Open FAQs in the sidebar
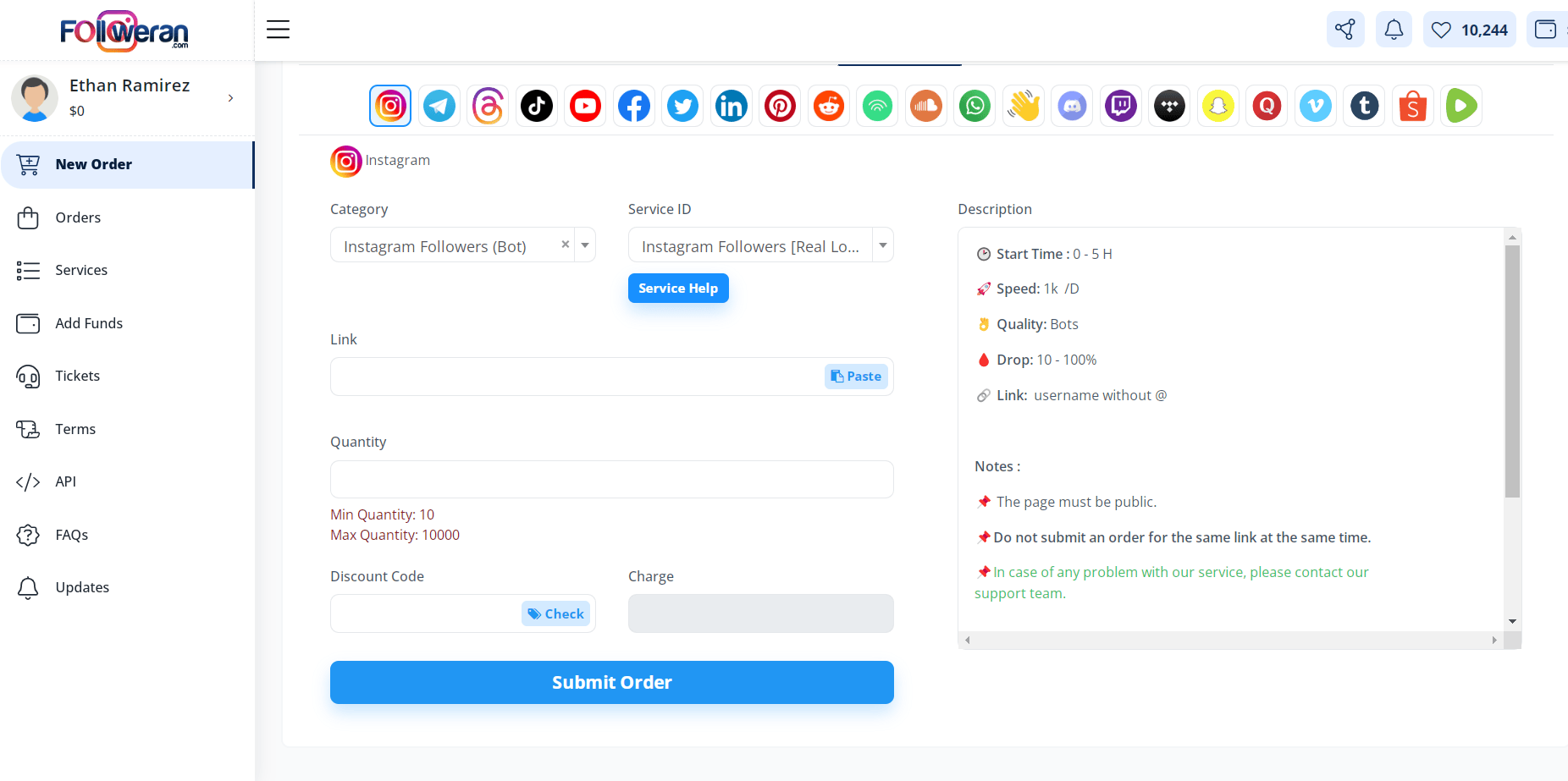Image resolution: width=1568 pixels, height=781 pixels. [127, 535]
